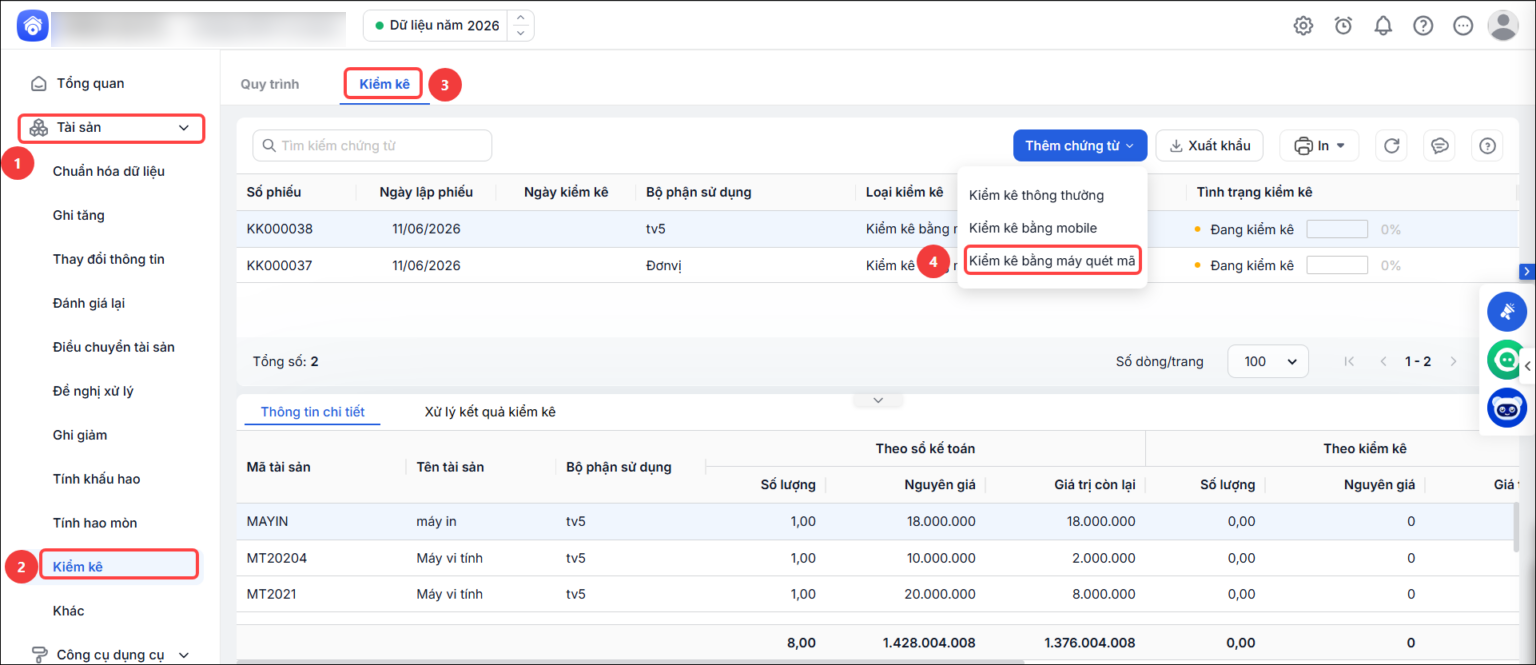Screen dimensions: 1536x665
Task: Open the chat feedback icon in toolbar
Action: (1439, 146)
